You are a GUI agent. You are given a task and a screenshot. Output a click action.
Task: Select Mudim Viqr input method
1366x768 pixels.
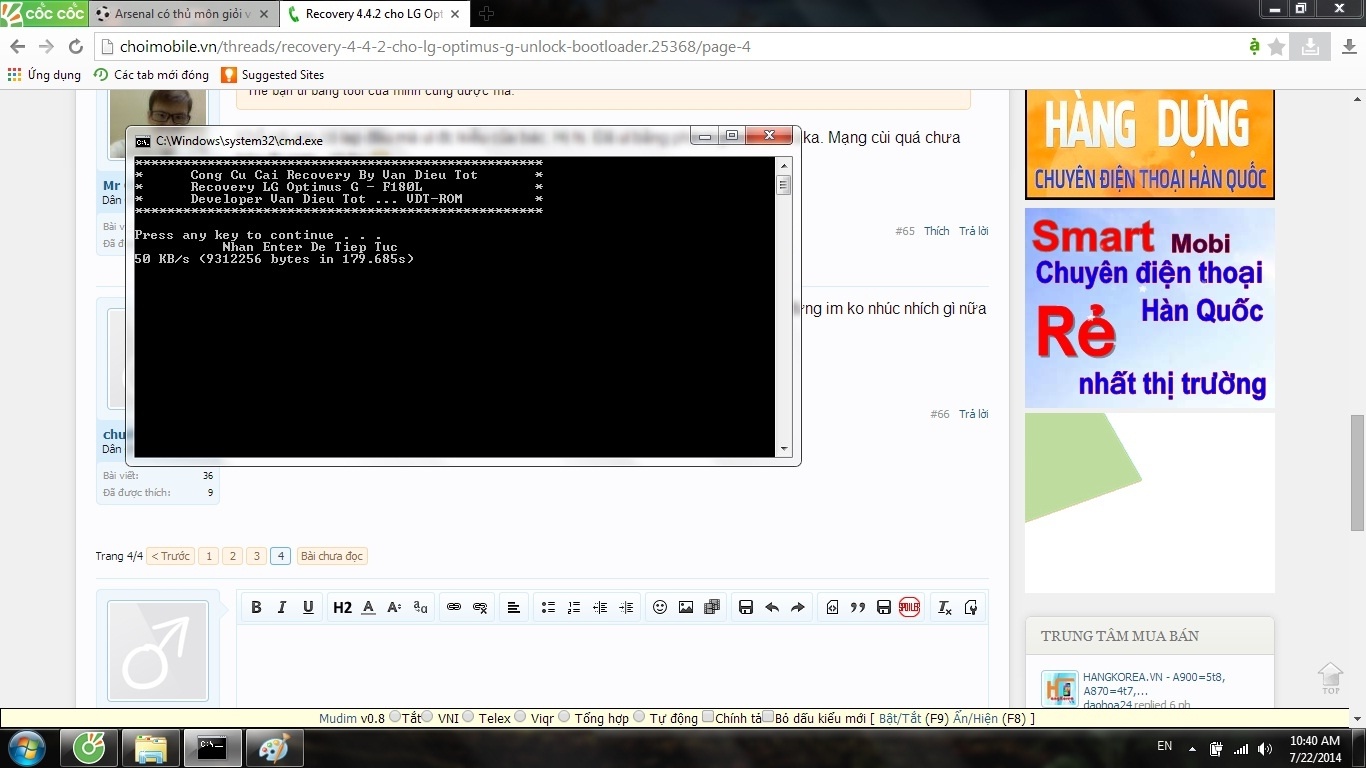tap(521, 717)
